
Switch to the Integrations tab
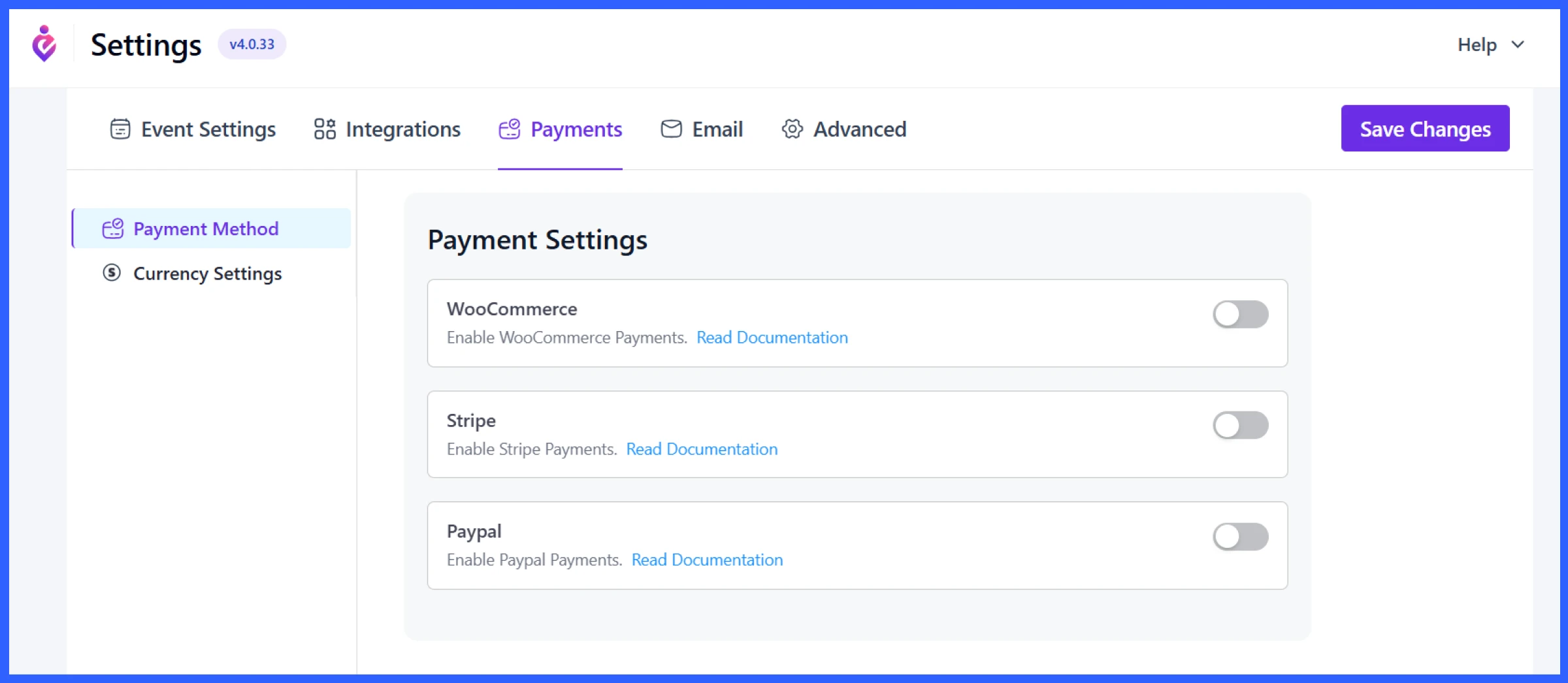[x=387, y=129]
